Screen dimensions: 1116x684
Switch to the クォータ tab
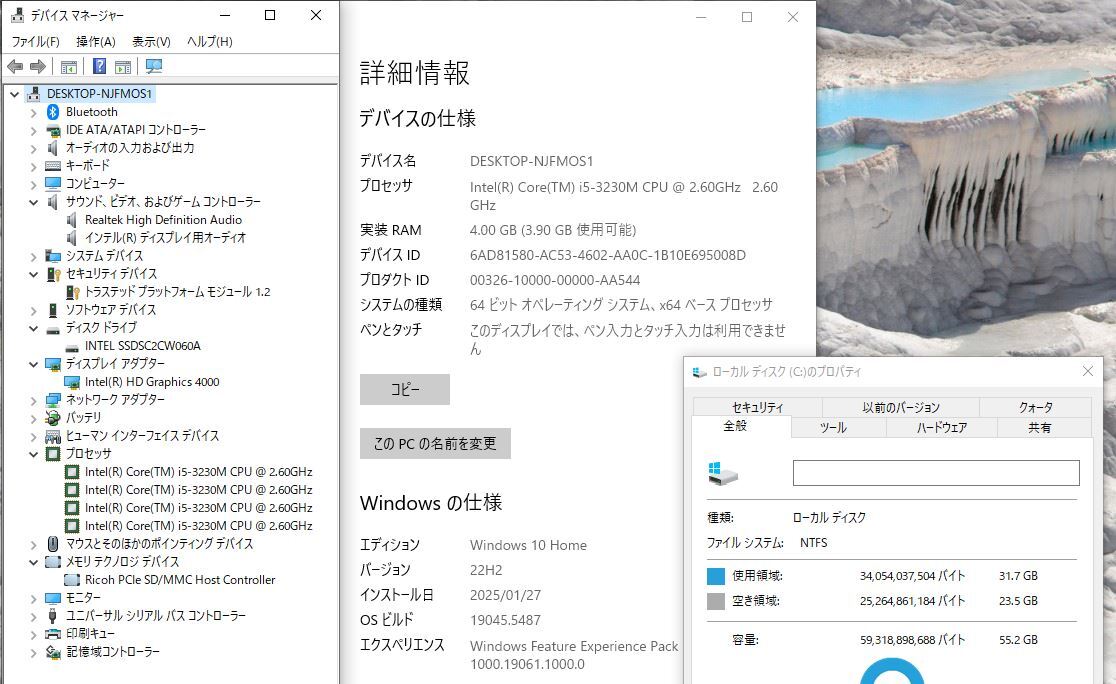(x=1036, y=407)
